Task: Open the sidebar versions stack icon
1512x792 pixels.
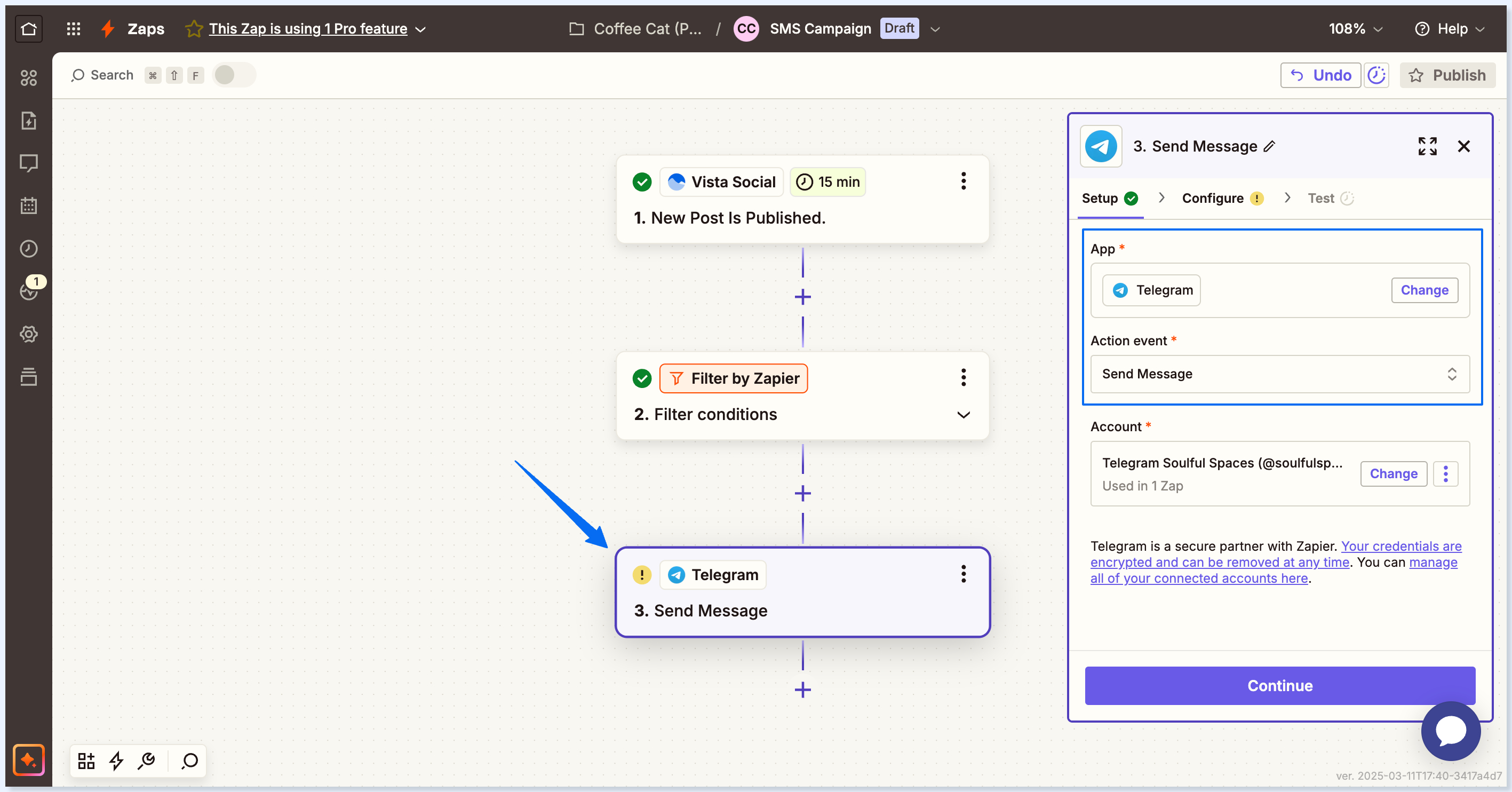Action: click(29, 377)
